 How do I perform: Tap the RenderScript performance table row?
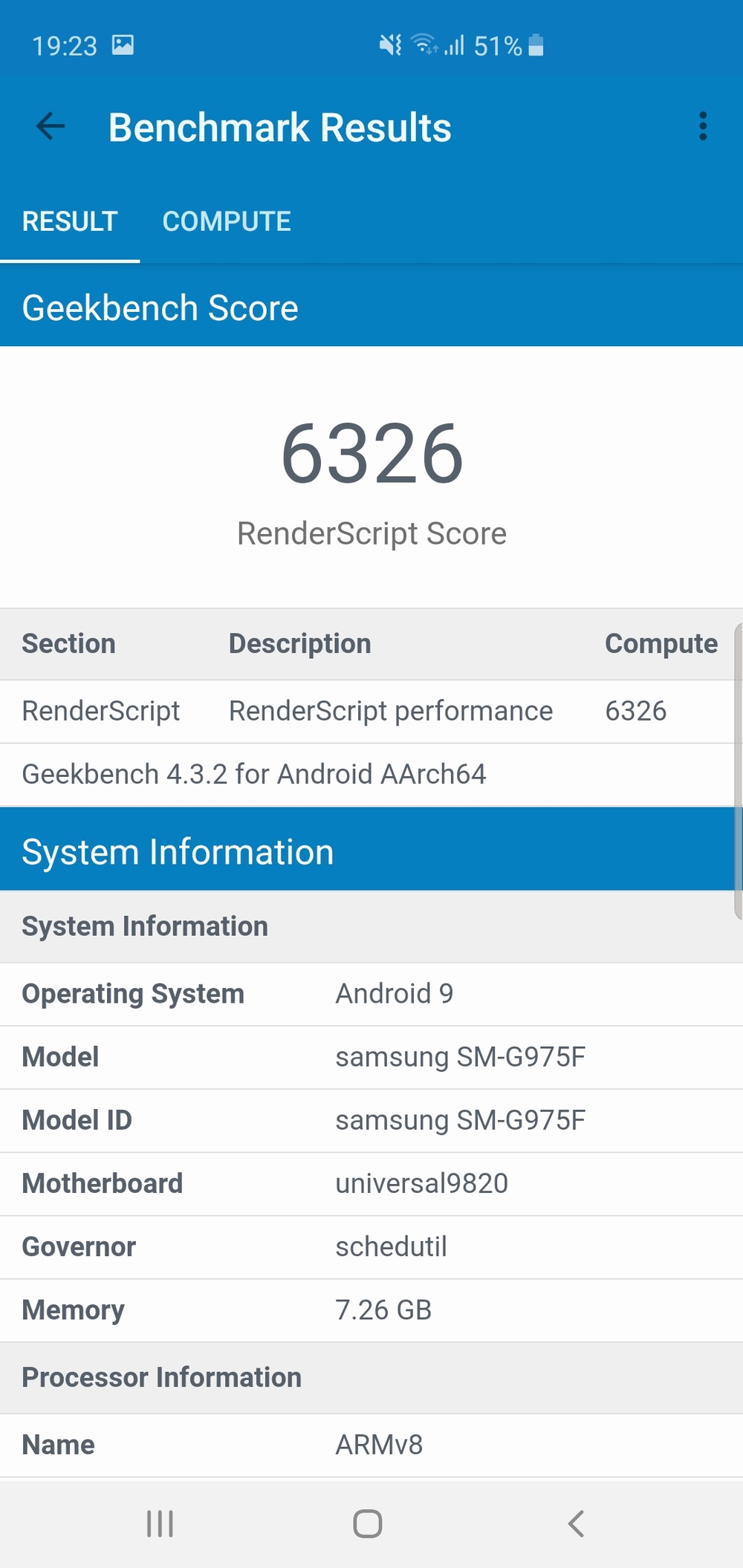click(371, 711)
